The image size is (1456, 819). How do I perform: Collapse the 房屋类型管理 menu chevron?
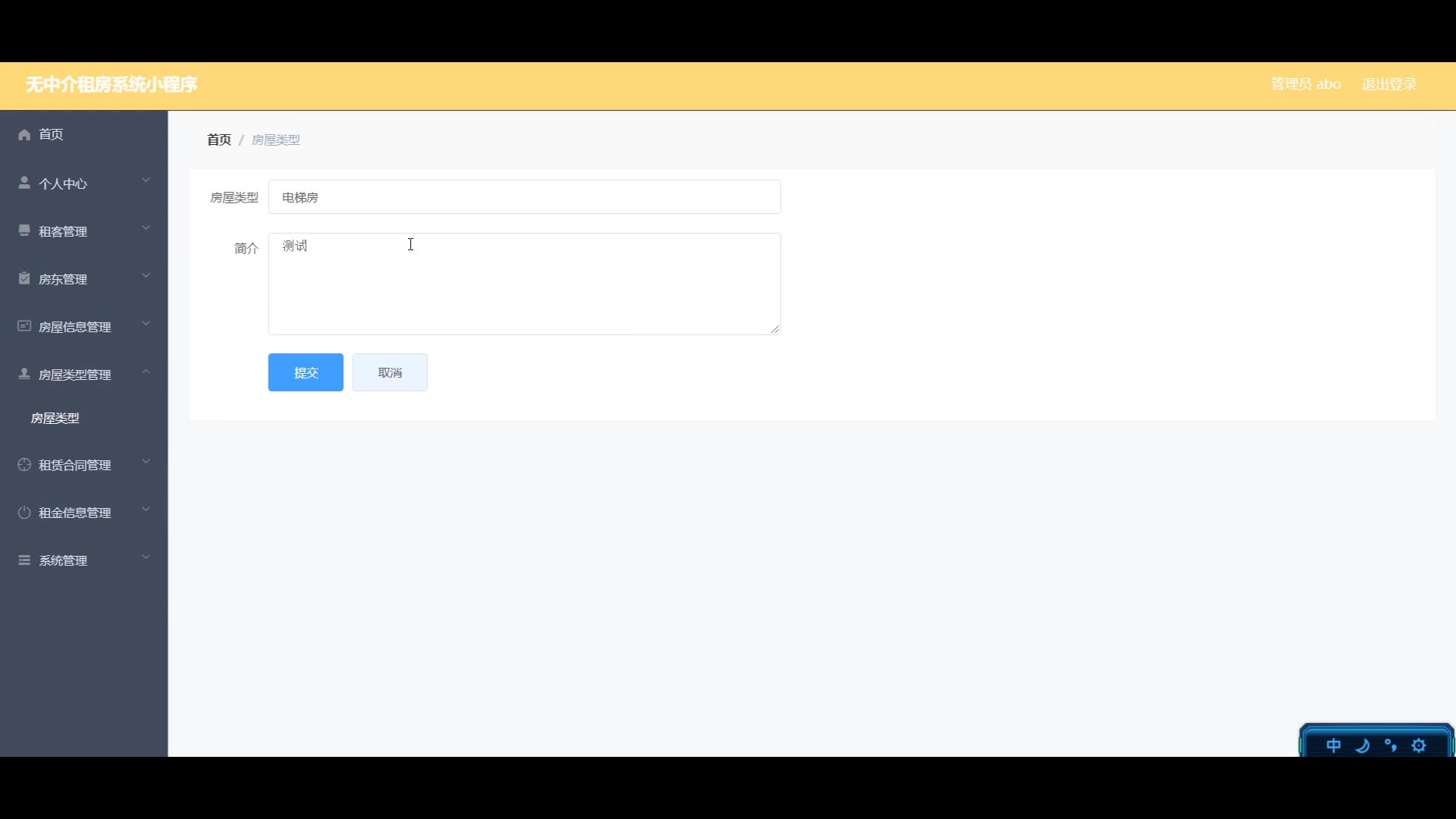pos(146,372)
